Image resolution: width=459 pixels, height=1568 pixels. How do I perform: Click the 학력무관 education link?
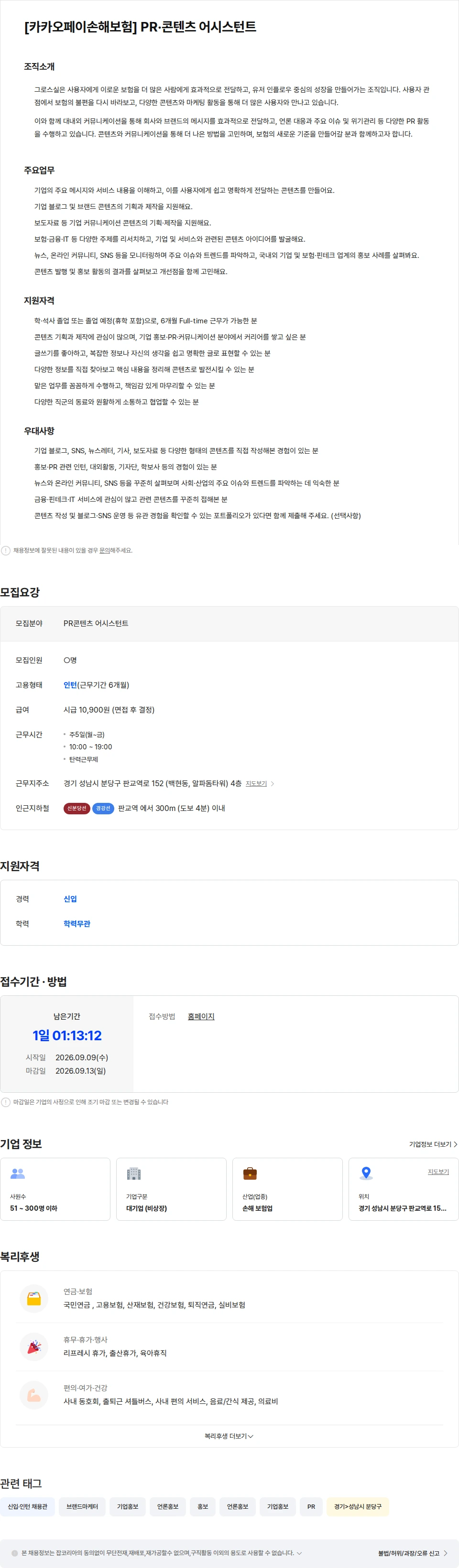point(77,923)
